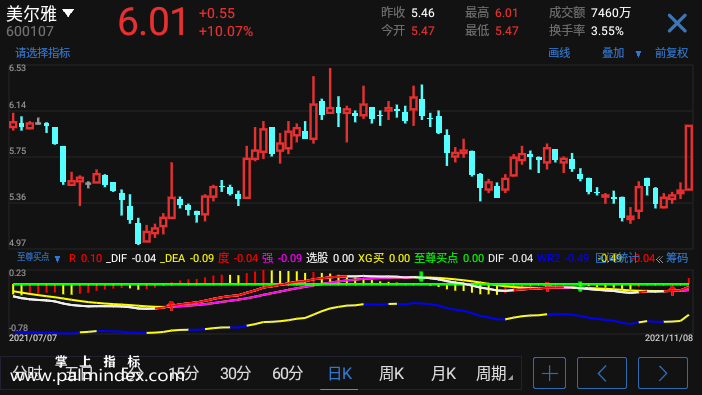Image resolution: width=702 pixels, height=395 pixels.
Task: Click the 画线 draw line button
Action: click(559, 53)
